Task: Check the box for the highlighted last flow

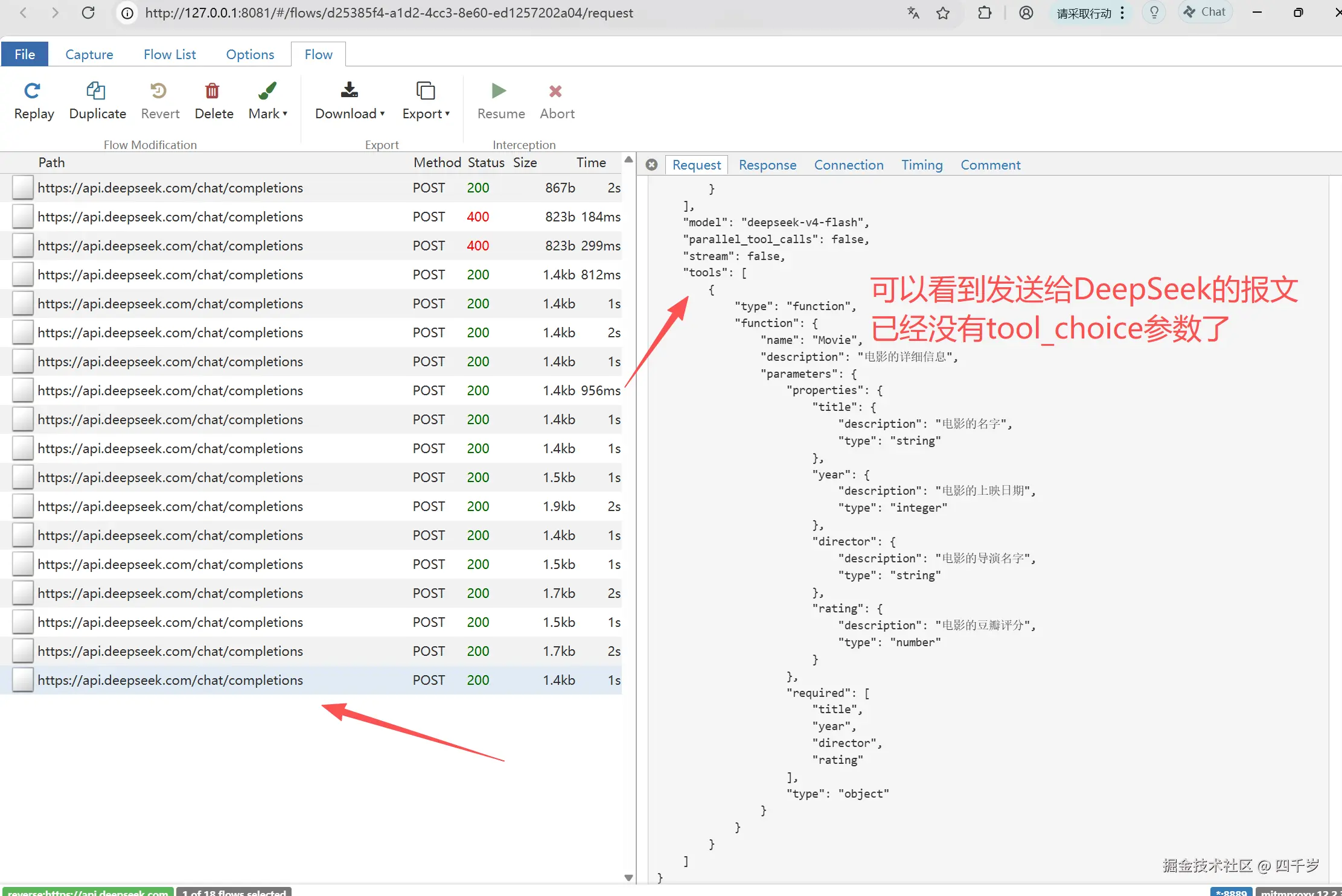Action: coord(23,680)
